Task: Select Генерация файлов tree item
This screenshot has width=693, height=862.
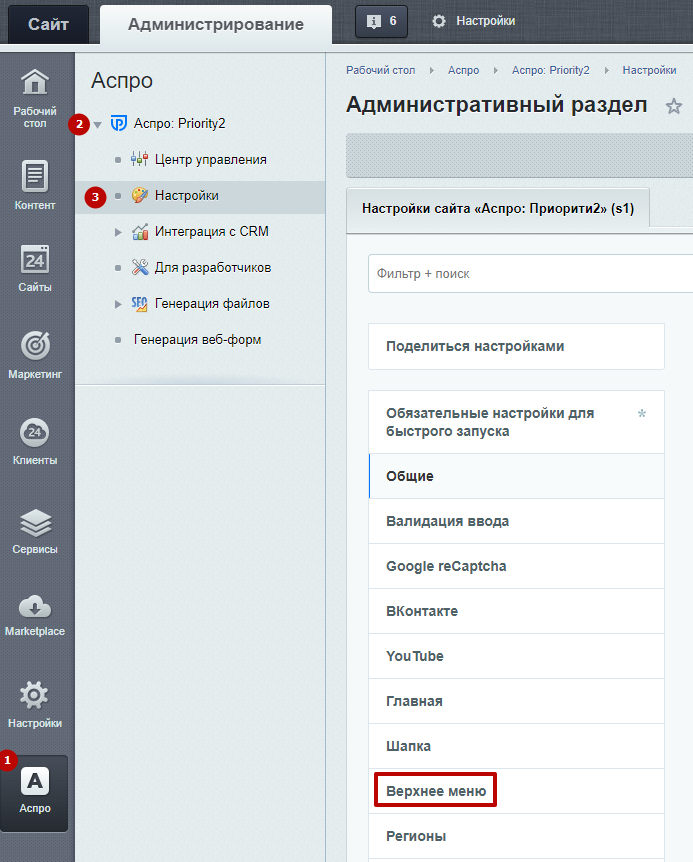Action: pos(212,303)
